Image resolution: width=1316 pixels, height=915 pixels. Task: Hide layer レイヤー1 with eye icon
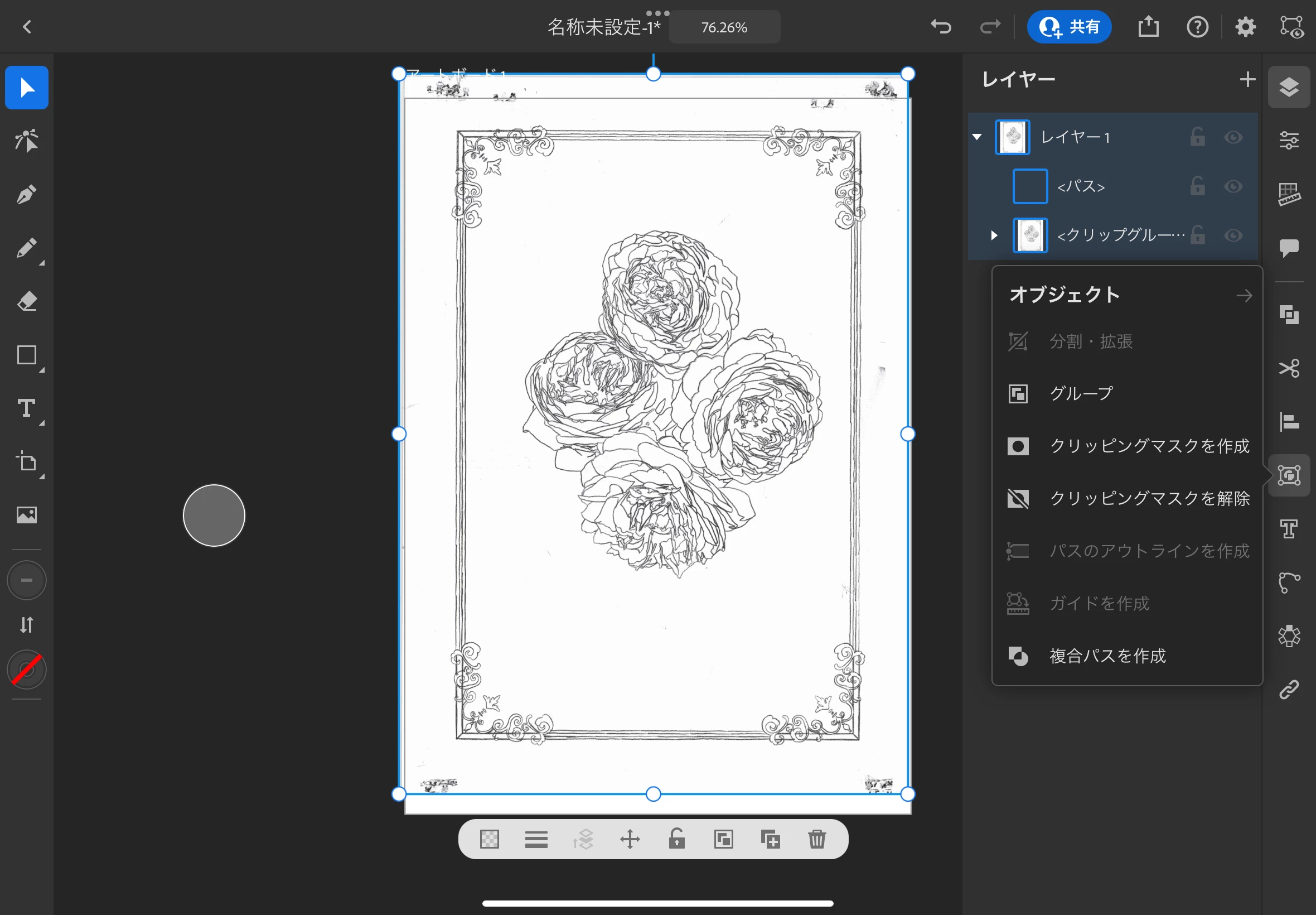(x=1233, y=138)
